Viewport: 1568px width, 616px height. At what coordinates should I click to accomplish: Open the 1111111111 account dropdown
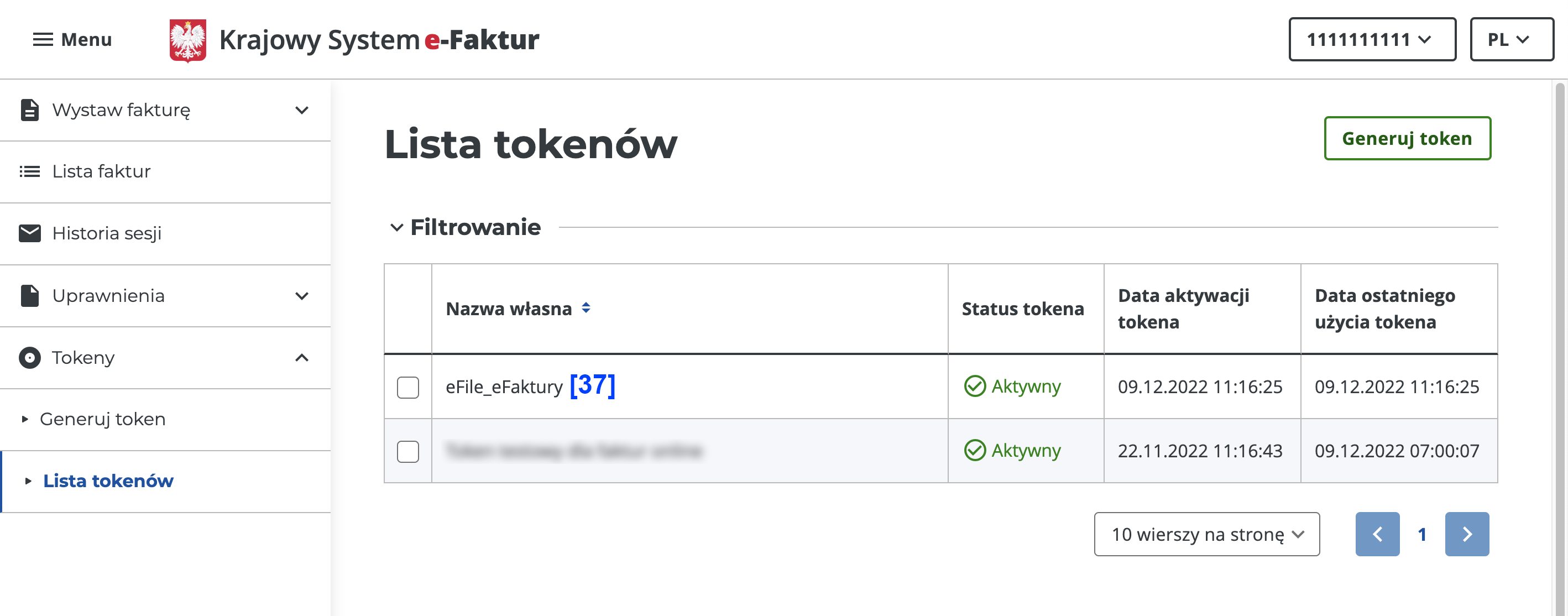[1372, 40]
